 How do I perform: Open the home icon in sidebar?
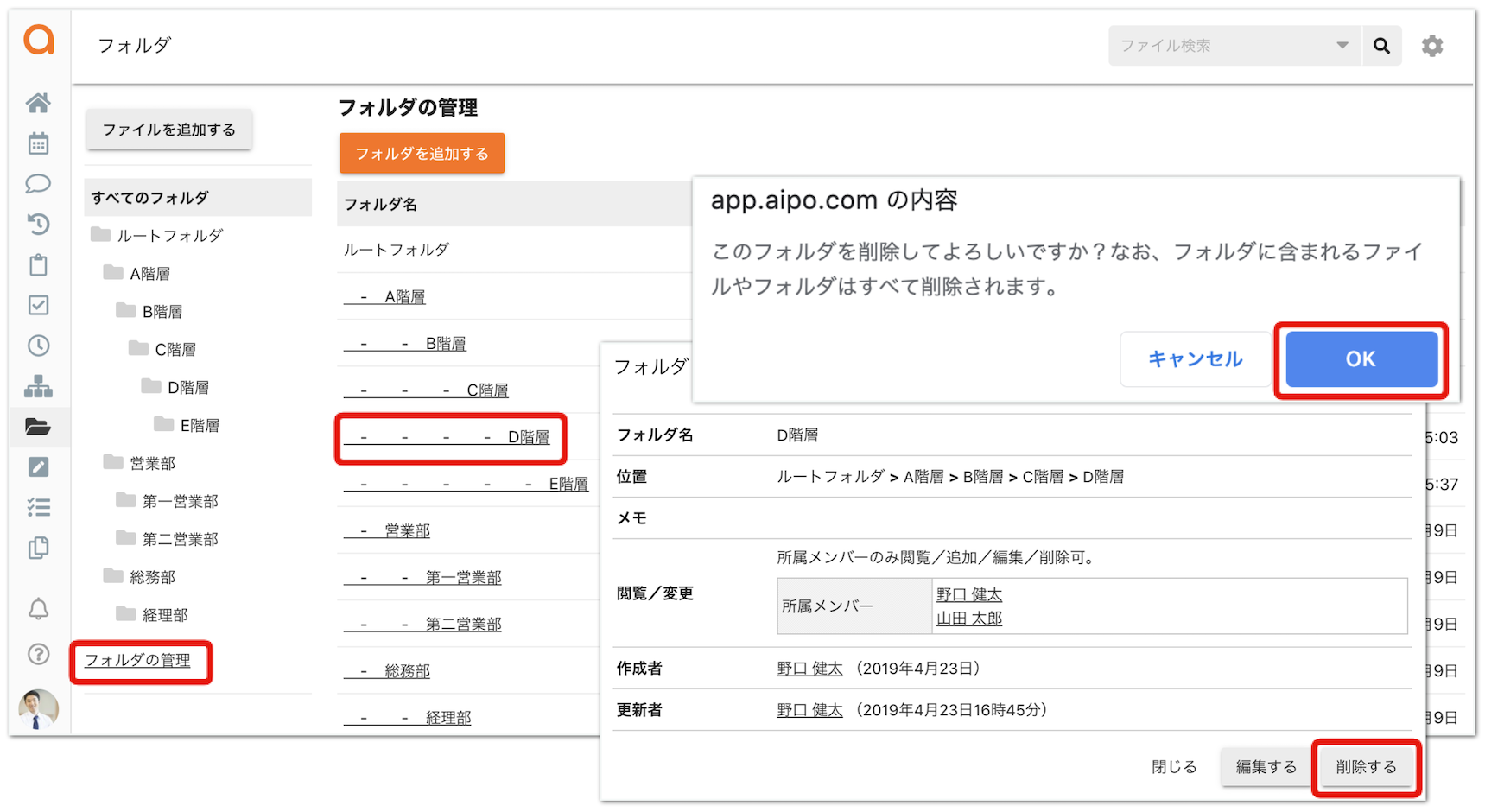click(38, 103)
